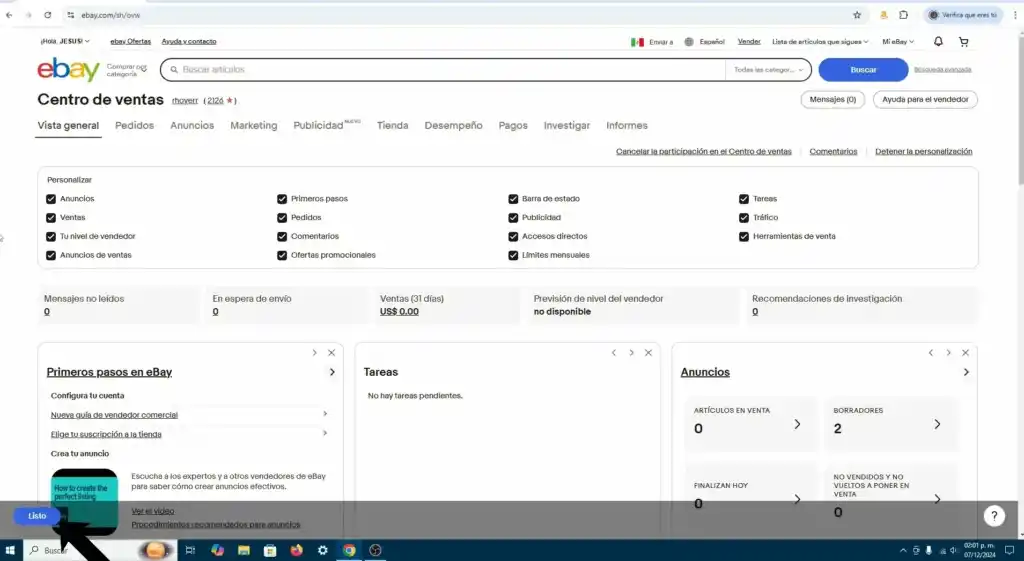Toggle Límites mensuales checkbox
1024x561 pixels.
513,255
